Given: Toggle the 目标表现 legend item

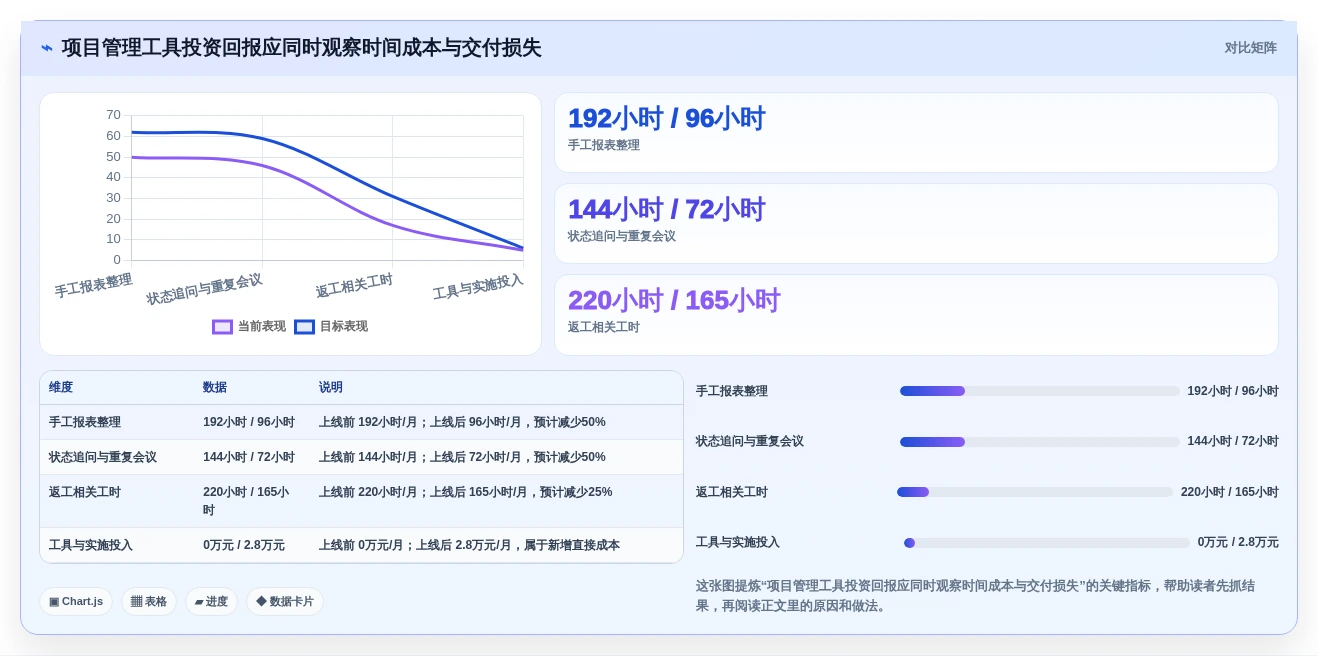Looking at the screenshot, I should coord(331,326).
